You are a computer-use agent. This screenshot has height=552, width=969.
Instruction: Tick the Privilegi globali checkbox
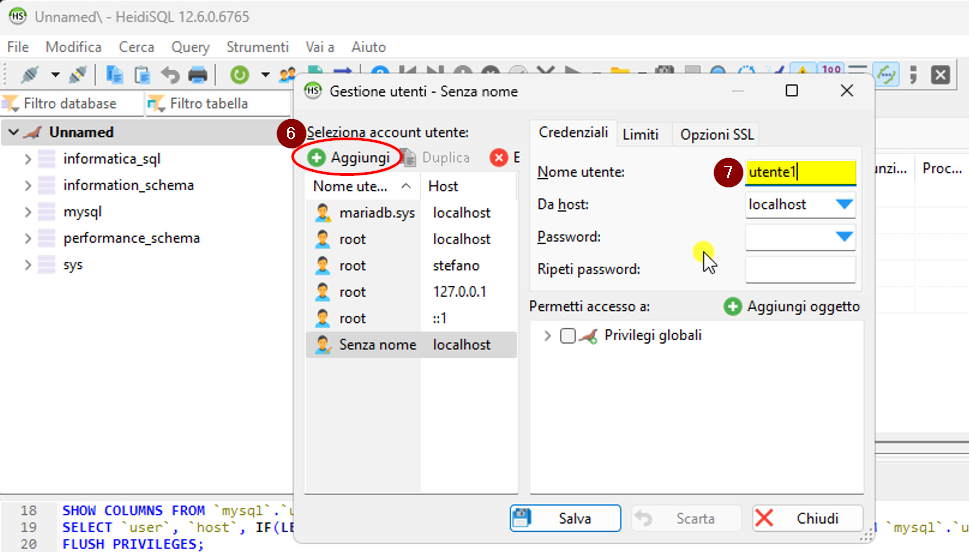pos(567,336)
